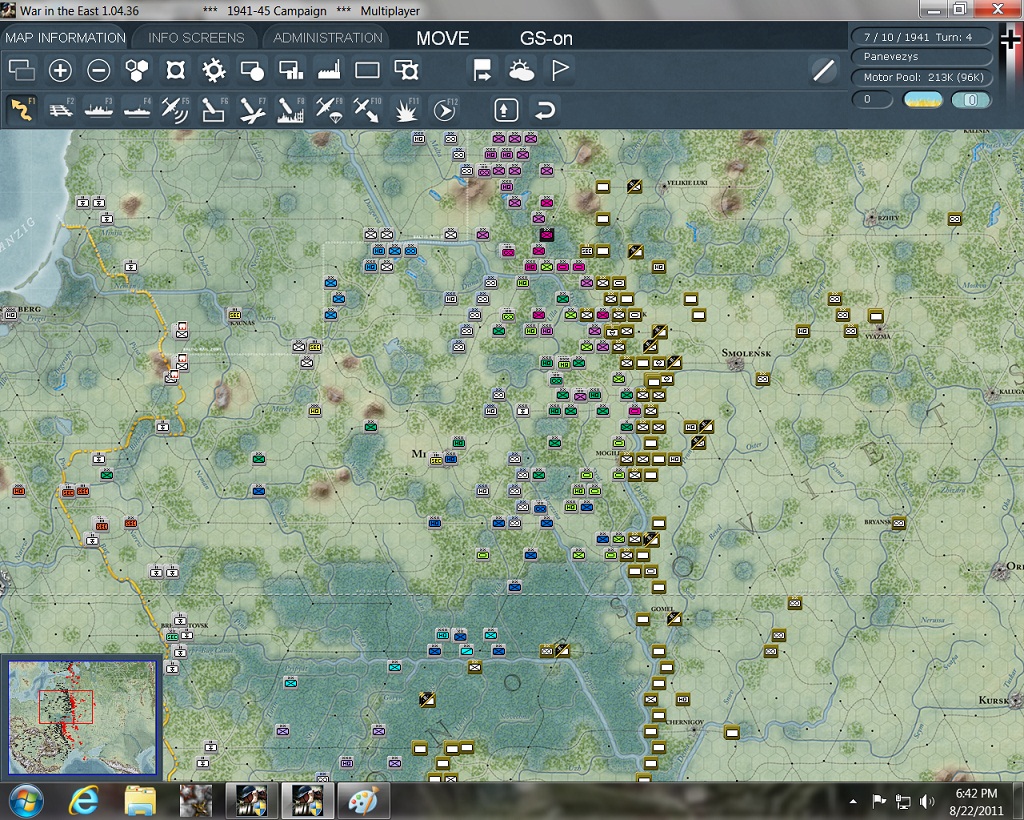Click the boxed up-arrow icon
This screenshot has height=820, width=1024.
pos(505,110)
